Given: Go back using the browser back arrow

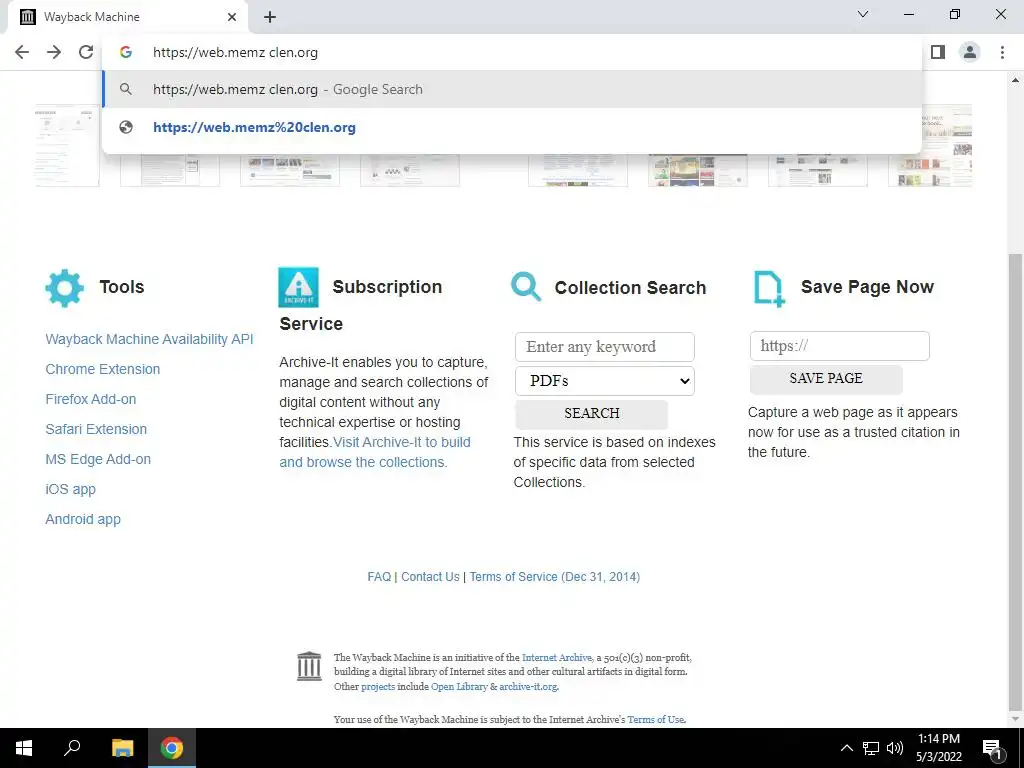Looking at the screenshot, I should point(22,52).
